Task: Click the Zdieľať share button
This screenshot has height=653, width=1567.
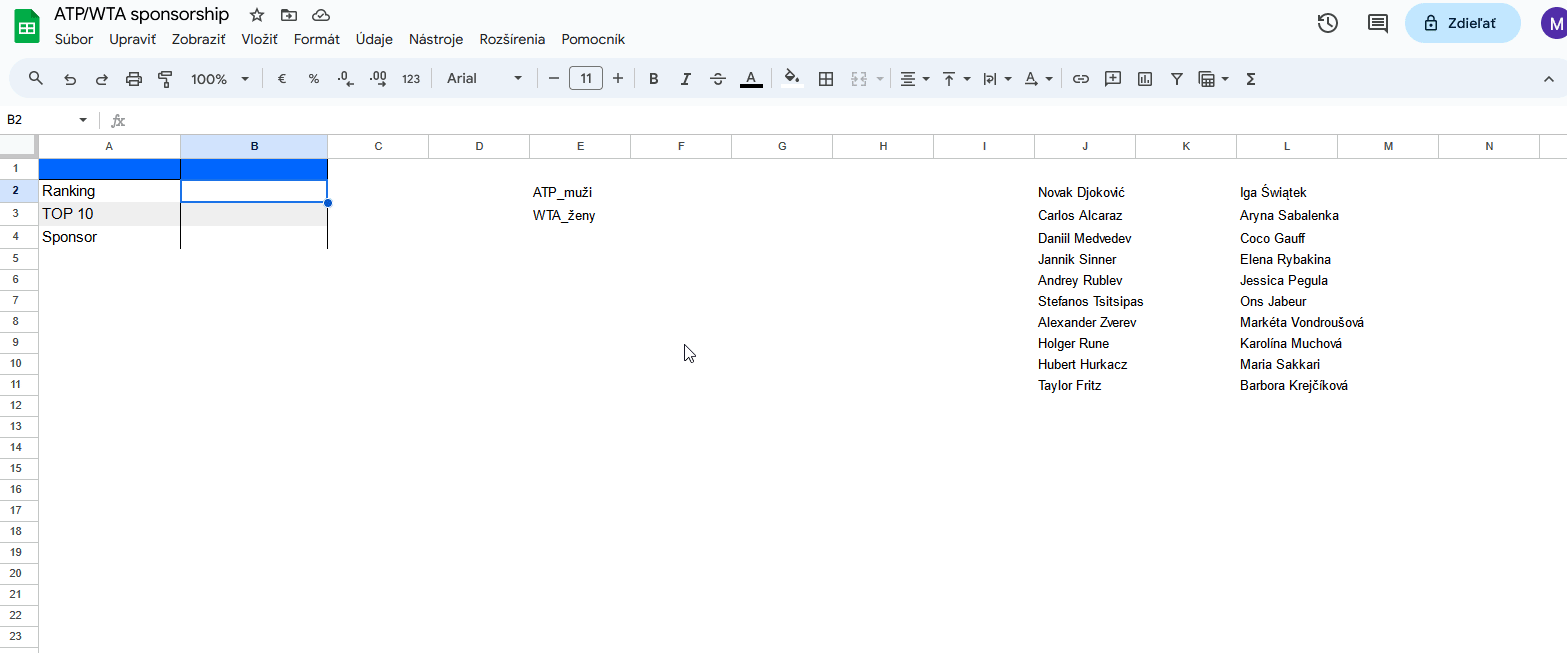Action: click(x=1462, y=23)
